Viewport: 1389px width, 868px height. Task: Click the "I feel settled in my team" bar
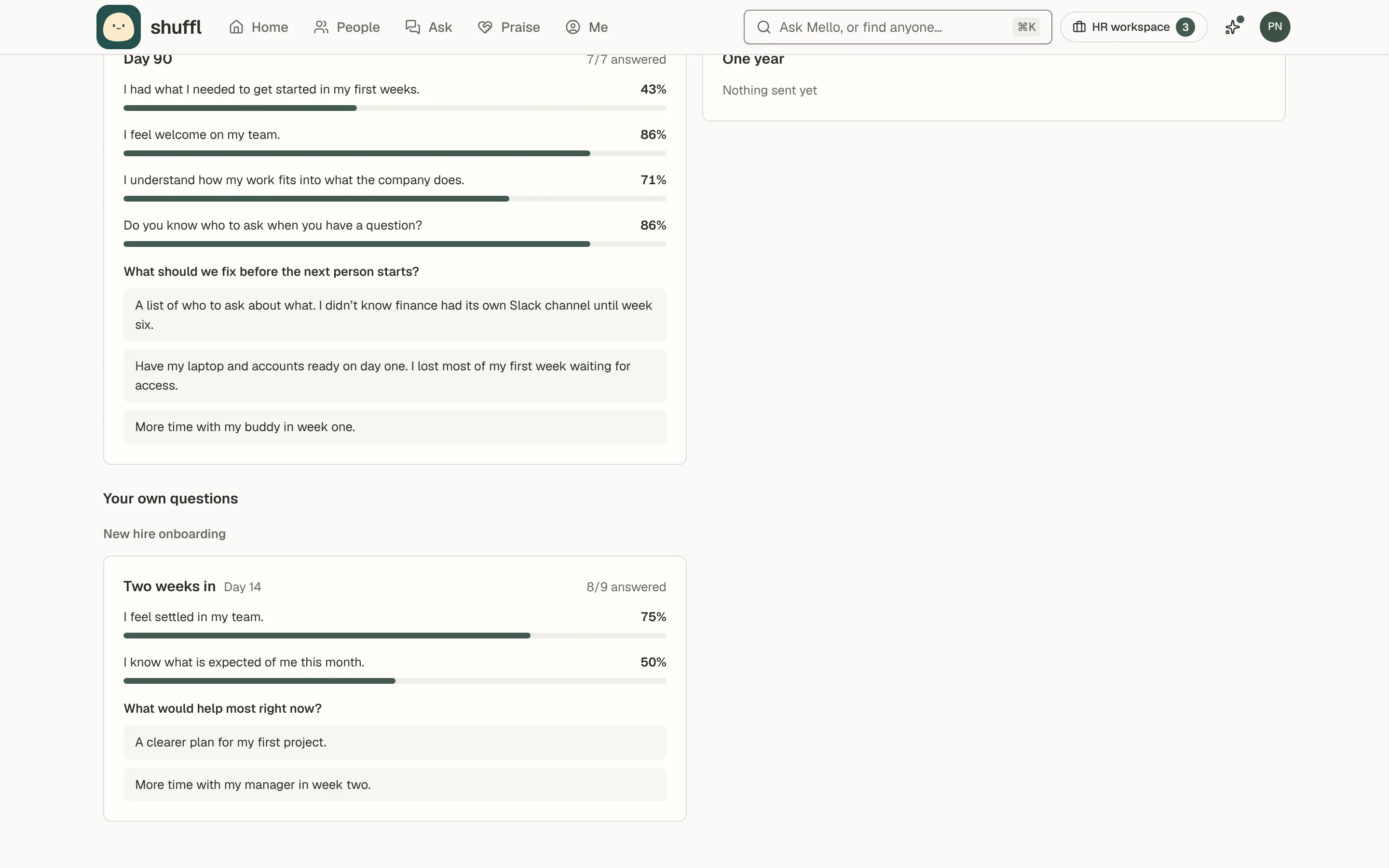pyautogui.click(x=395, y=636)
